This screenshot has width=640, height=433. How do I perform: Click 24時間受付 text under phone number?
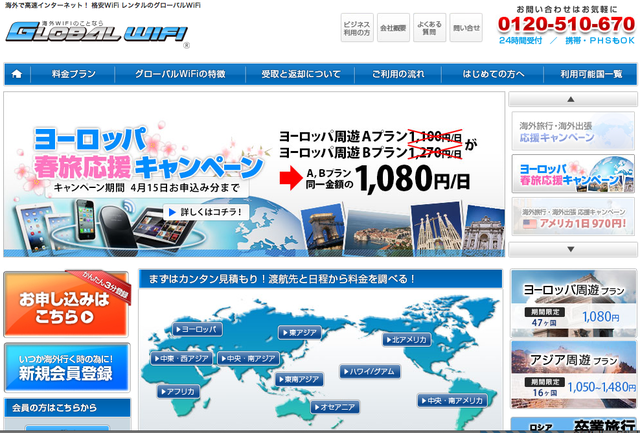click(520, 40)
